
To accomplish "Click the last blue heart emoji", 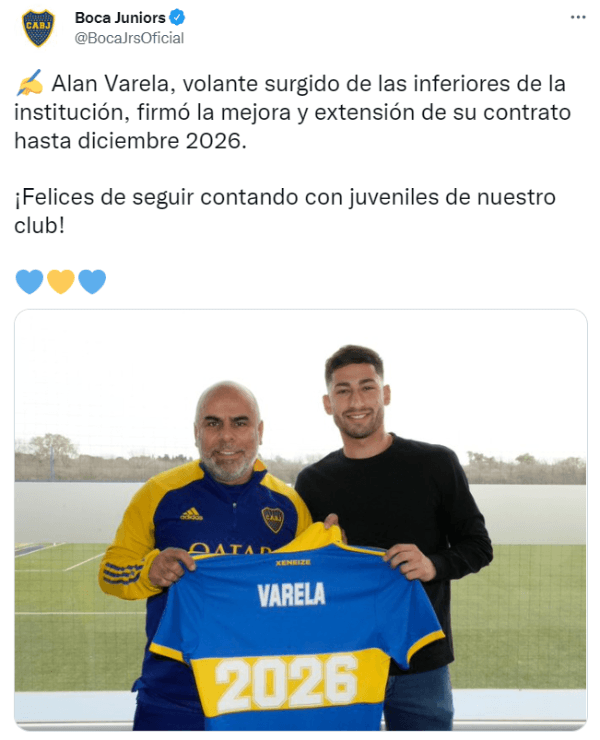I will pyautogui.click(x=92, y=282).
